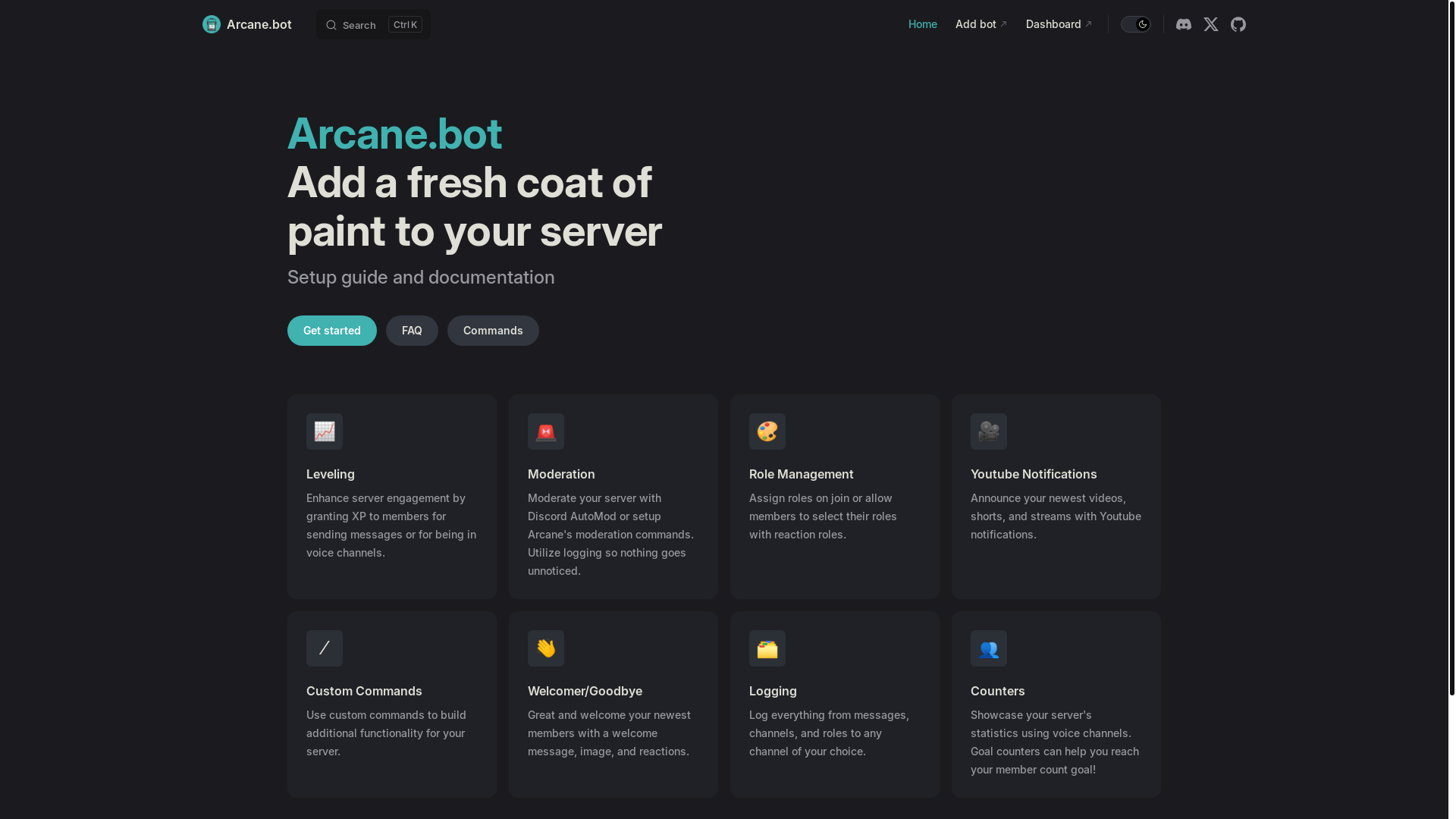This screenshot has height=819, width=1456.
Task: Click the Role Management palette icon
Action: [767, 431]
